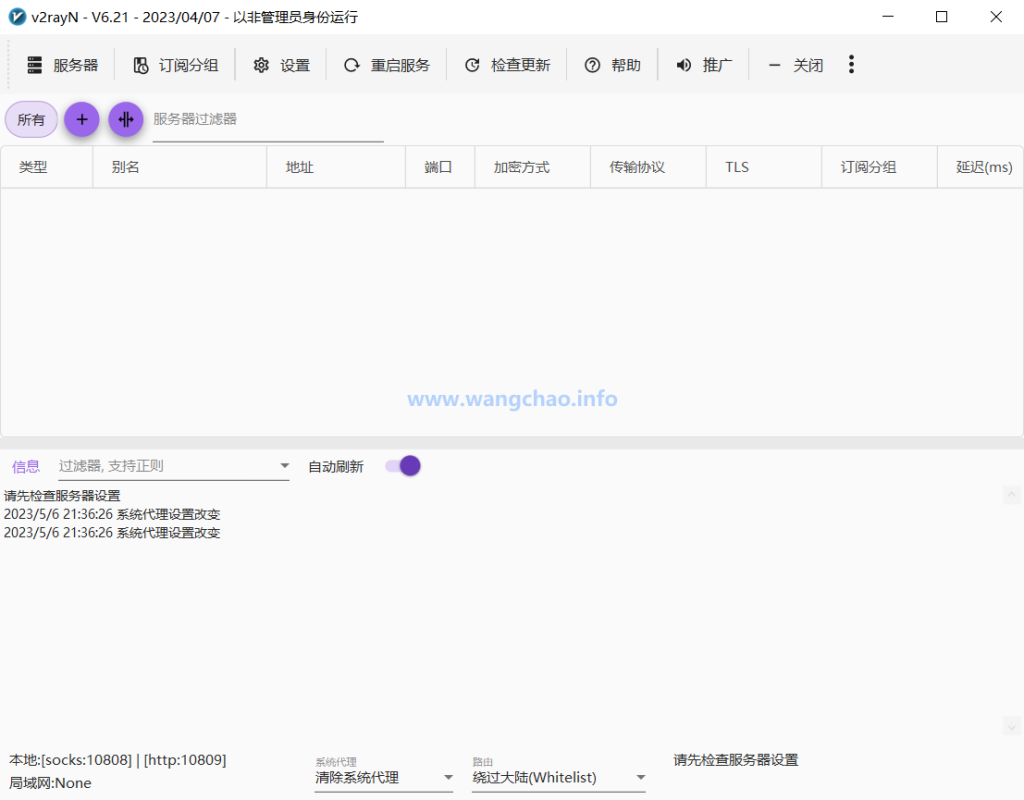Open the 帮助 help menu
Screen dimensions: 1024x800
tap(613, 65)
